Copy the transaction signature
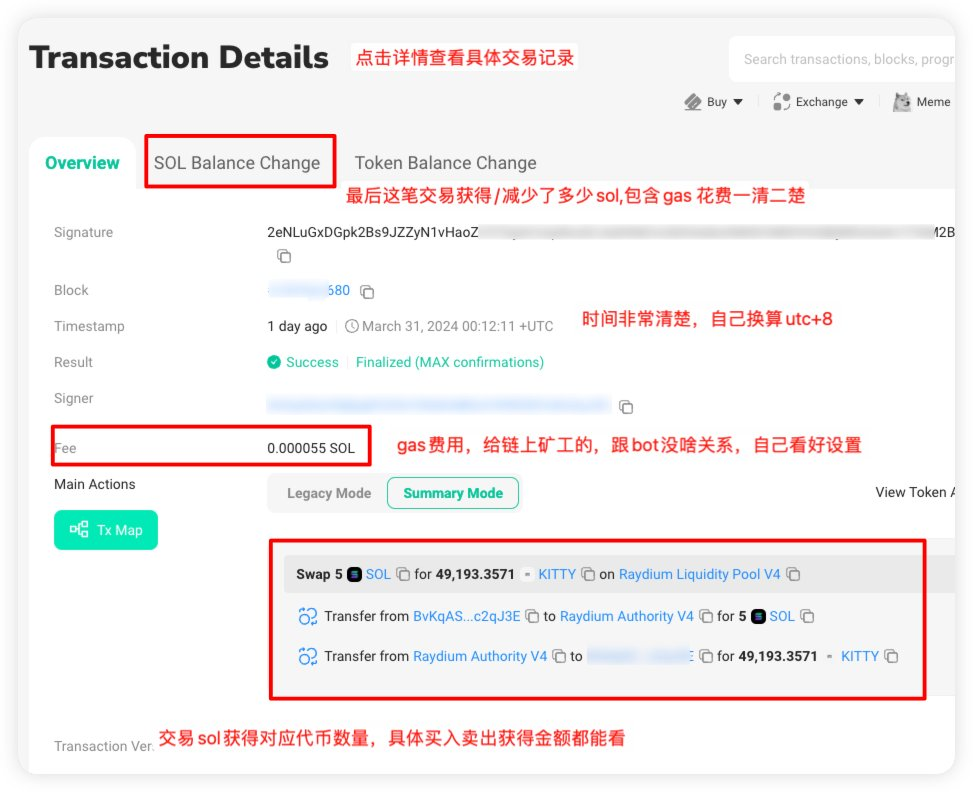This screenshot has height=792, width=973. (284, 257)
